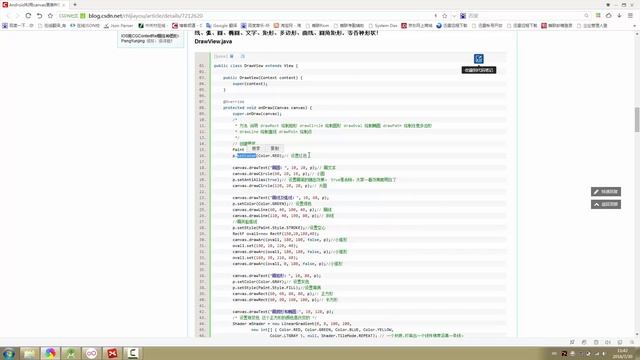Click the star icon right of the address bar

click(444, 16)
